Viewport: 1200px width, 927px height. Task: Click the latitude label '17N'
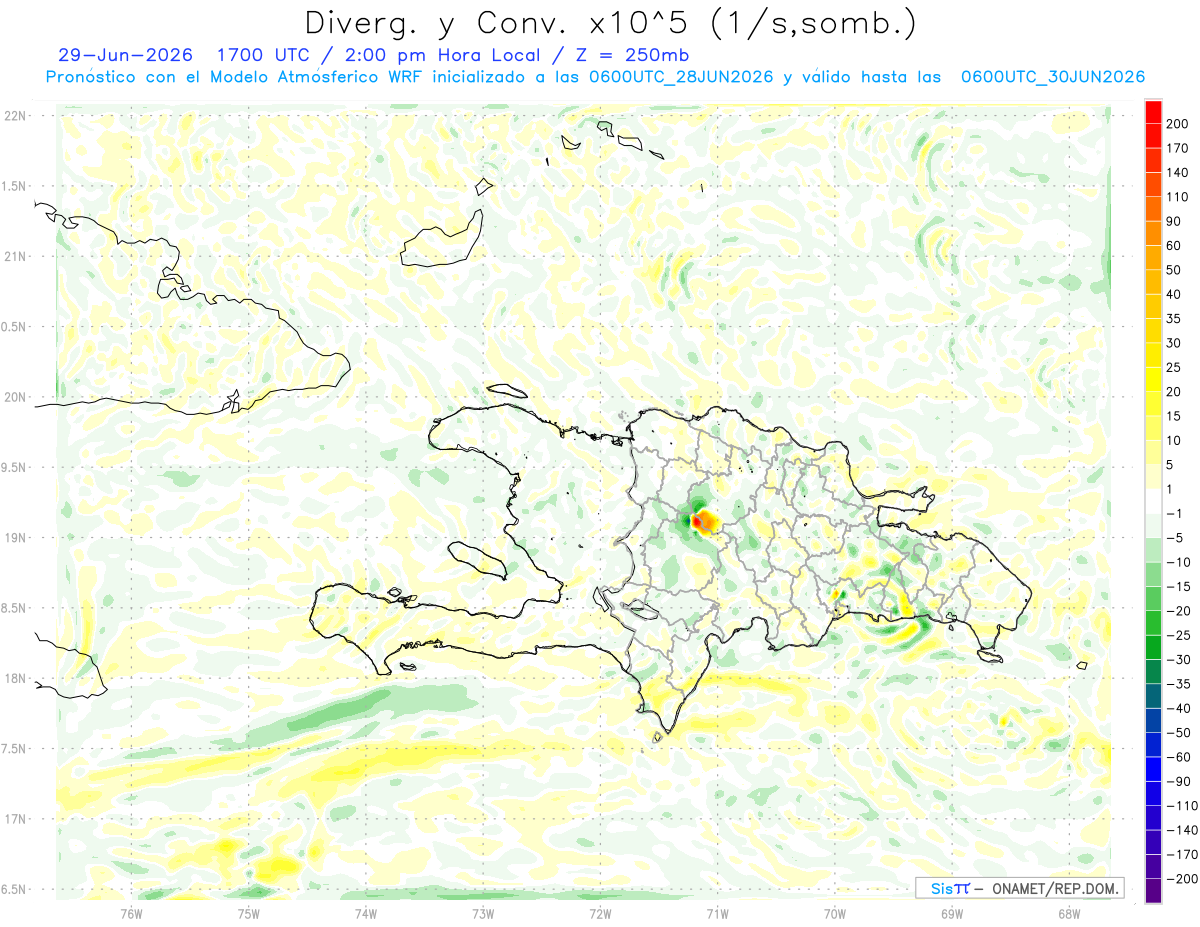(x=14, y=818)
